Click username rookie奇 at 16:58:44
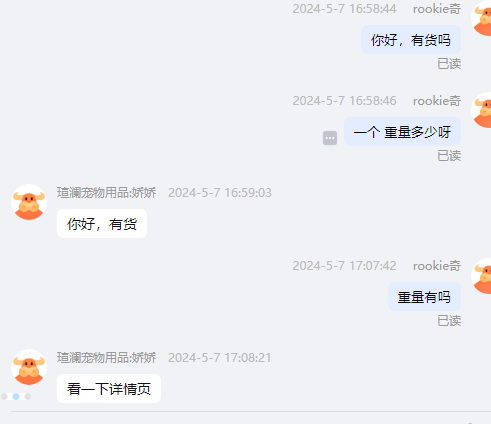The image size is (491, 424). click(x=437, y=9)
